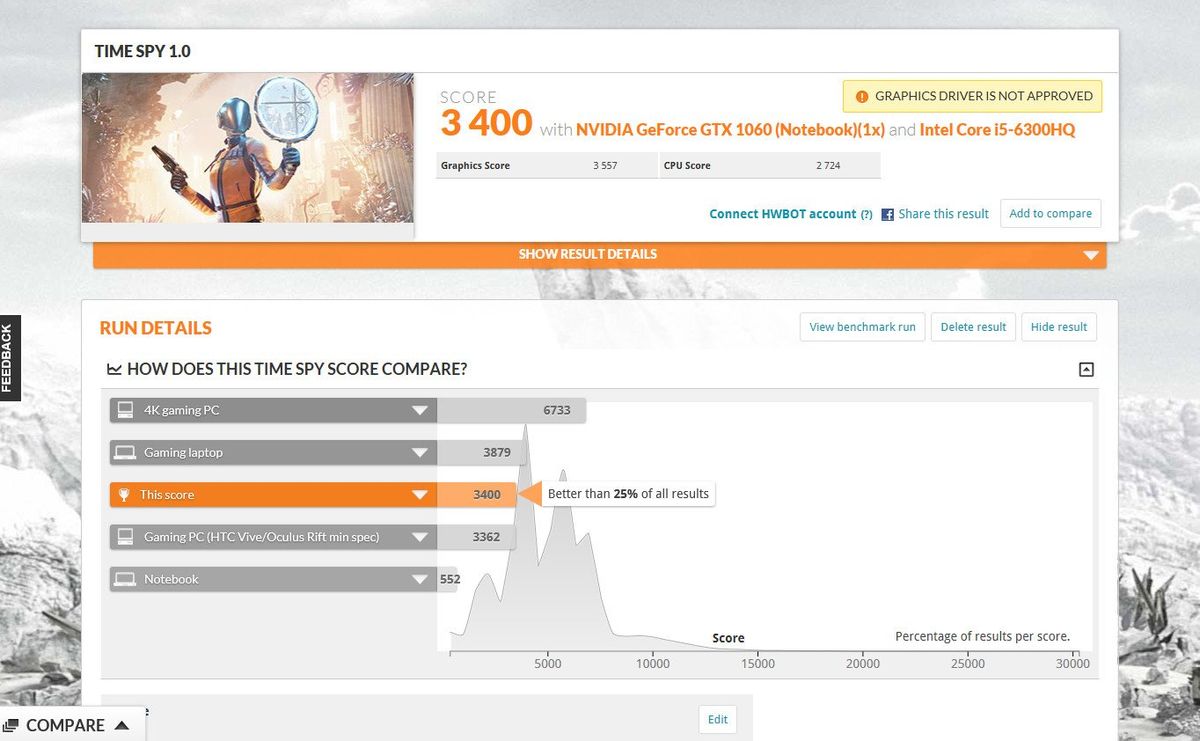Click the Facebook share icon

point(887,214)
